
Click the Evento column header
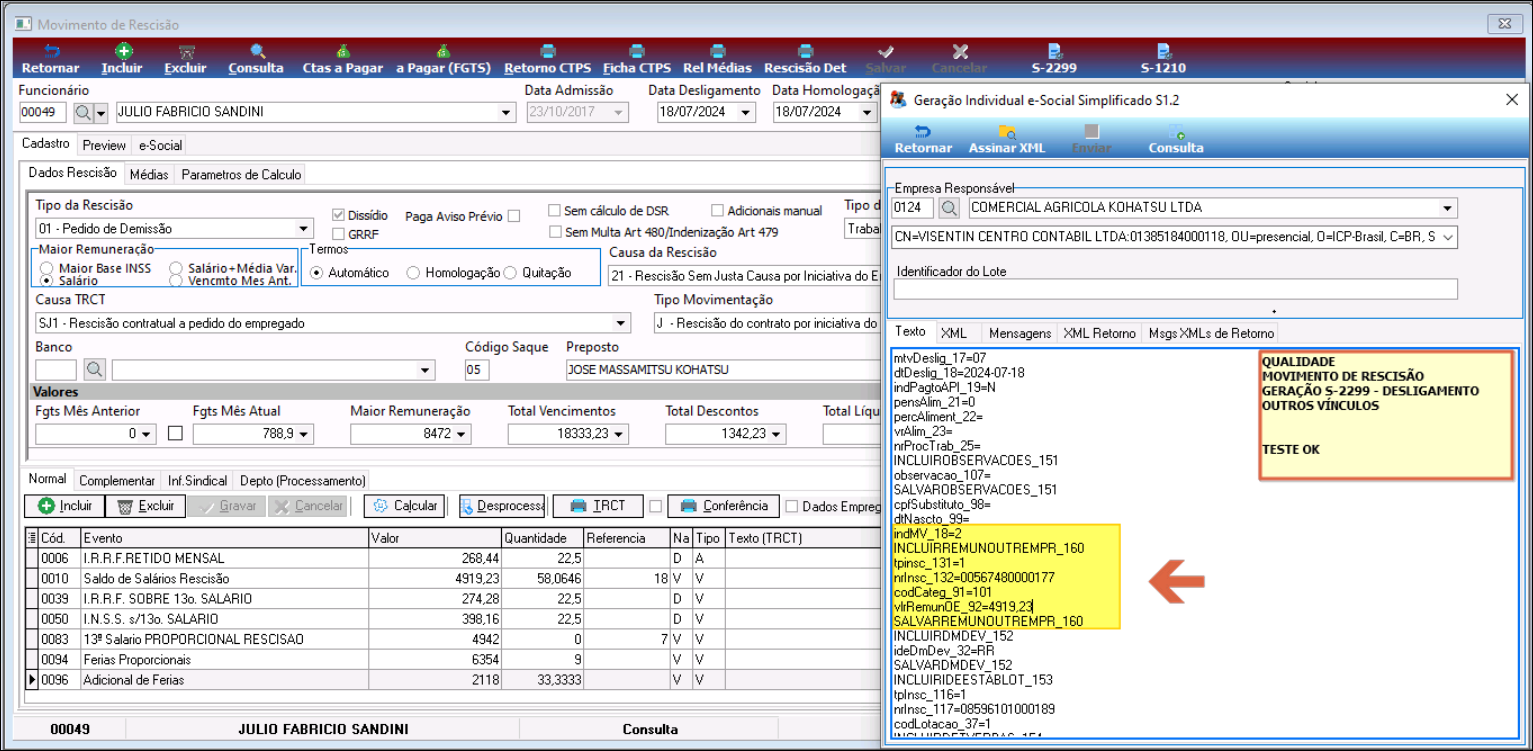click(224, 538)
